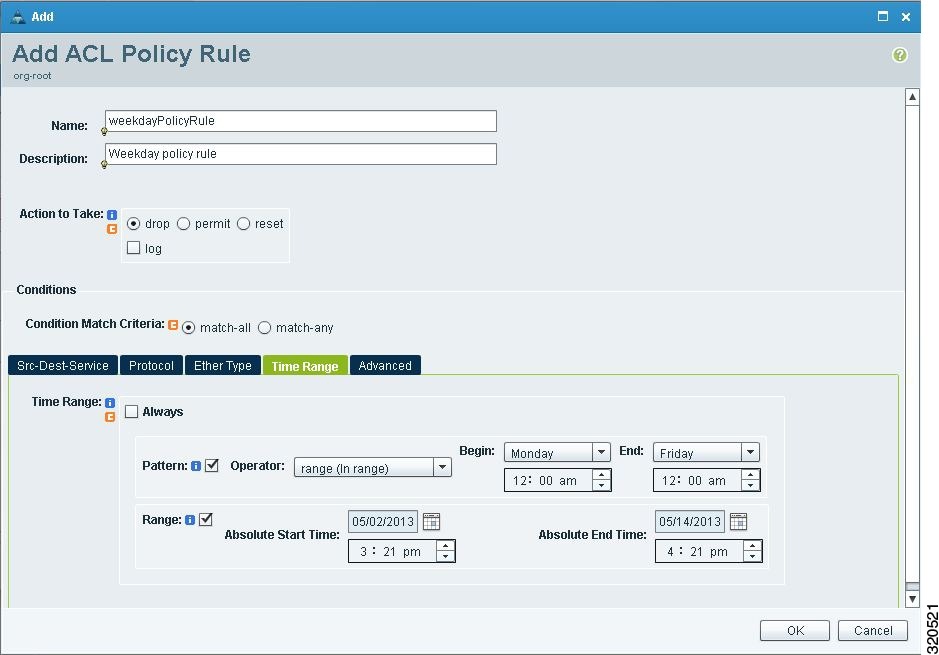
Task: Increase the Absolute End Time 4:21 pm
Action: click(x=752, y=545)
